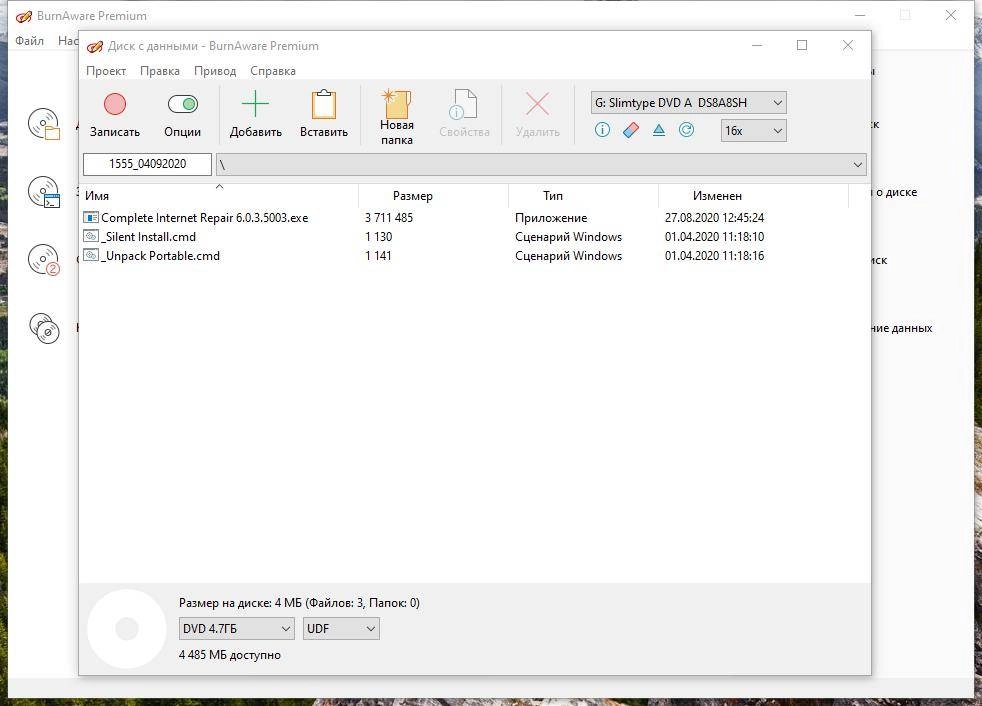Sort by the Имя column header
Image resolution: width=982 pixels, height=706 pixels.
coord(219,196)
